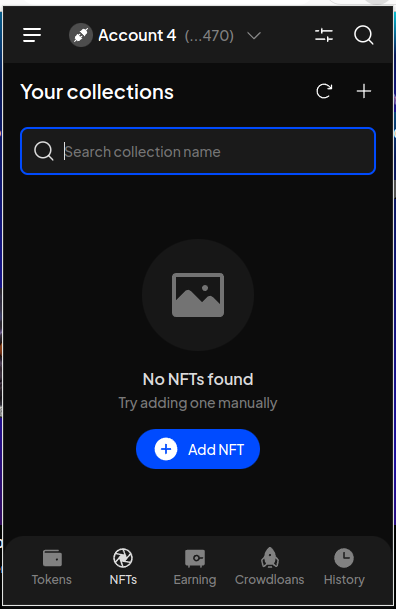Click the Add NFT button
The height and width of the screenshot is (609, 396).
(x=198, y=449)
